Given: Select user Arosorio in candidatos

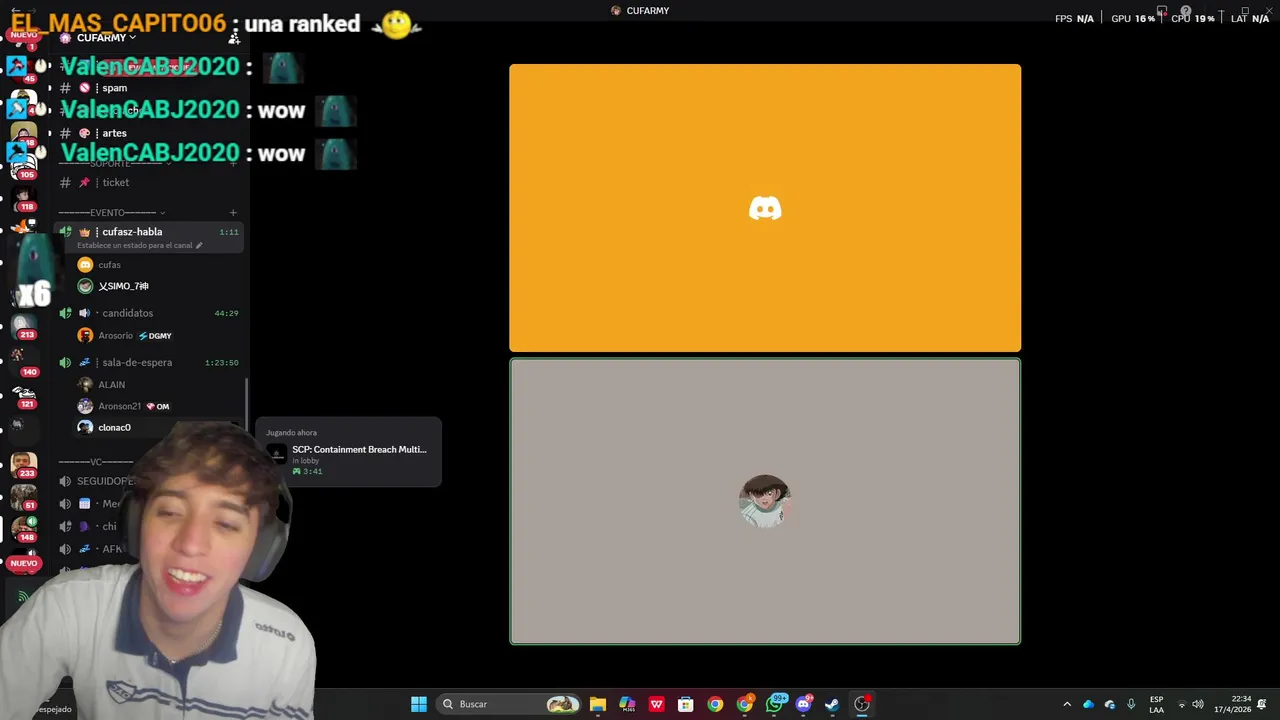Looking at the screenshot, I should click(114, 336).
